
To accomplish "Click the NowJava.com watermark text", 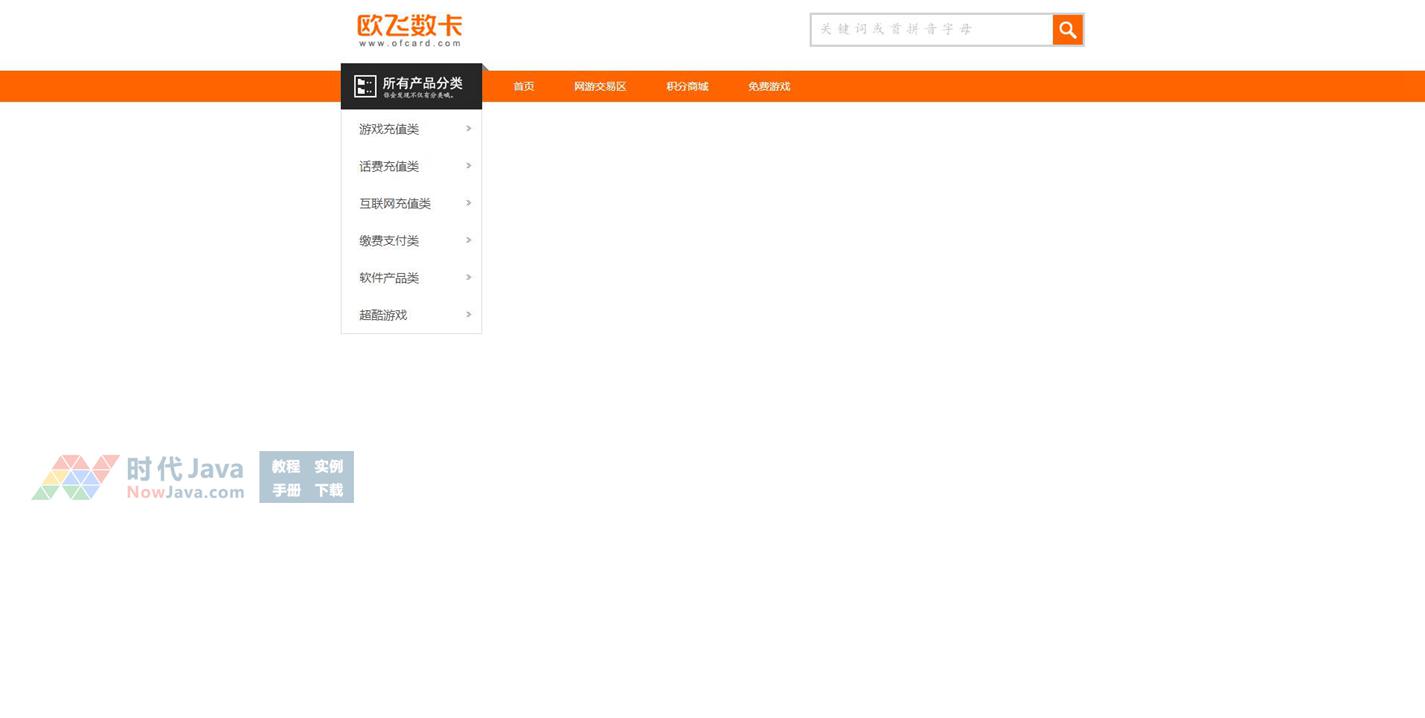I will [185, 492].
